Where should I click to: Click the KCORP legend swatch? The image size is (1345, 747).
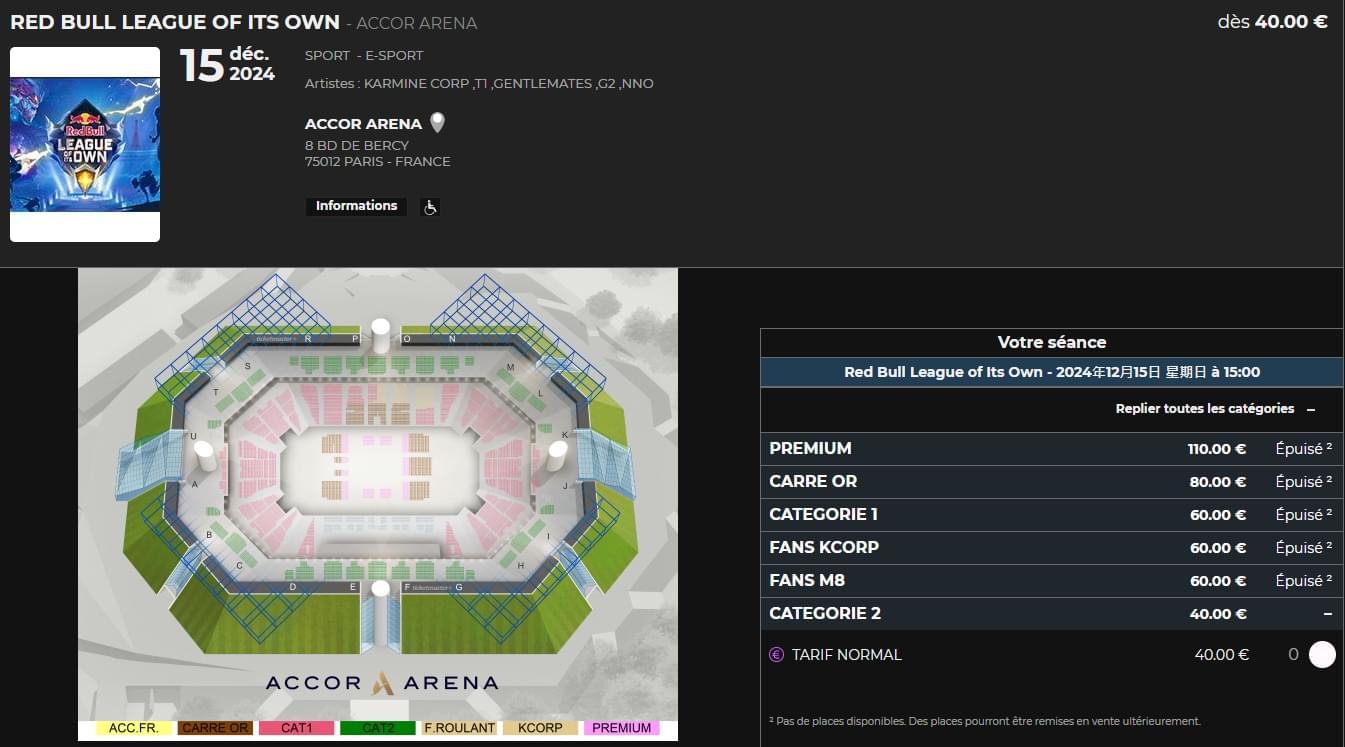point(540,728)
